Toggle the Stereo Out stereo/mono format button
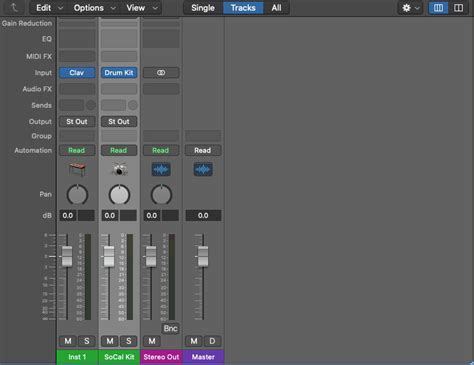474x365 pixels. (x=161, y=73)
